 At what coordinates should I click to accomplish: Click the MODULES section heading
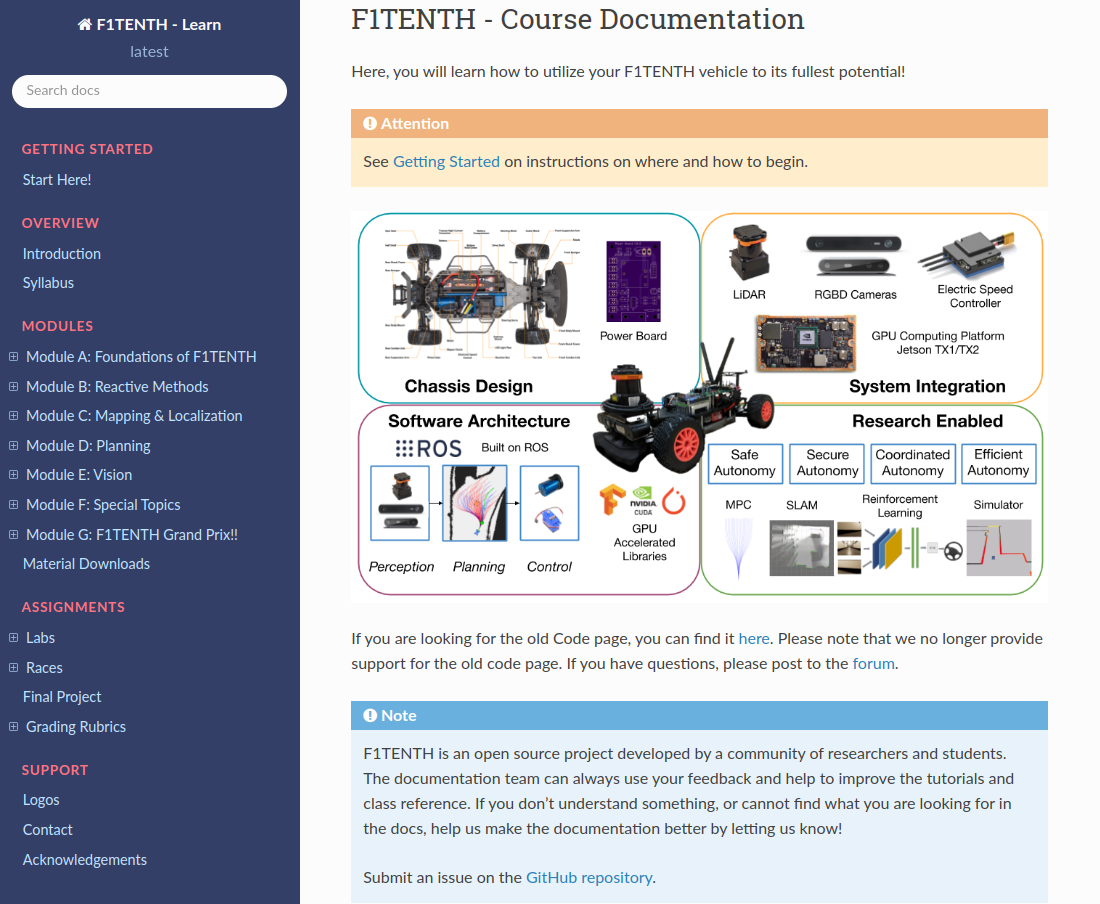pos(58,326)
